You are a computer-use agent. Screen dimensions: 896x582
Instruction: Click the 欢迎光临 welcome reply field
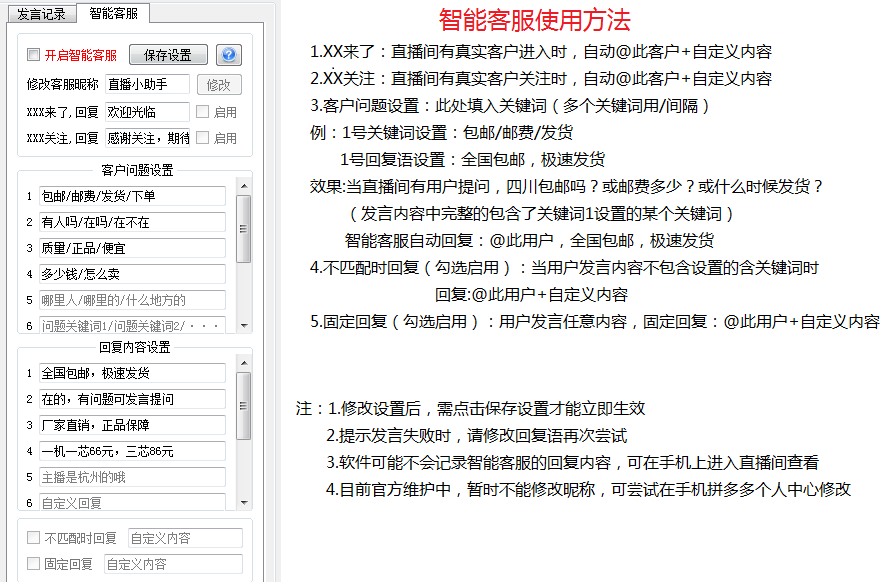click(x=146, y=112)
